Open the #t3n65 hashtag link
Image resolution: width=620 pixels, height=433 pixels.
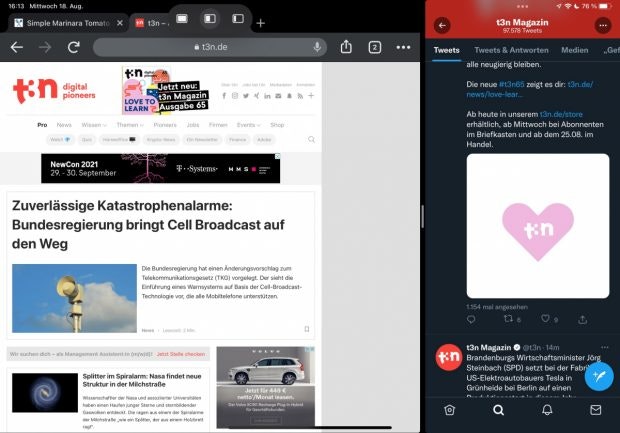point(511,84)
